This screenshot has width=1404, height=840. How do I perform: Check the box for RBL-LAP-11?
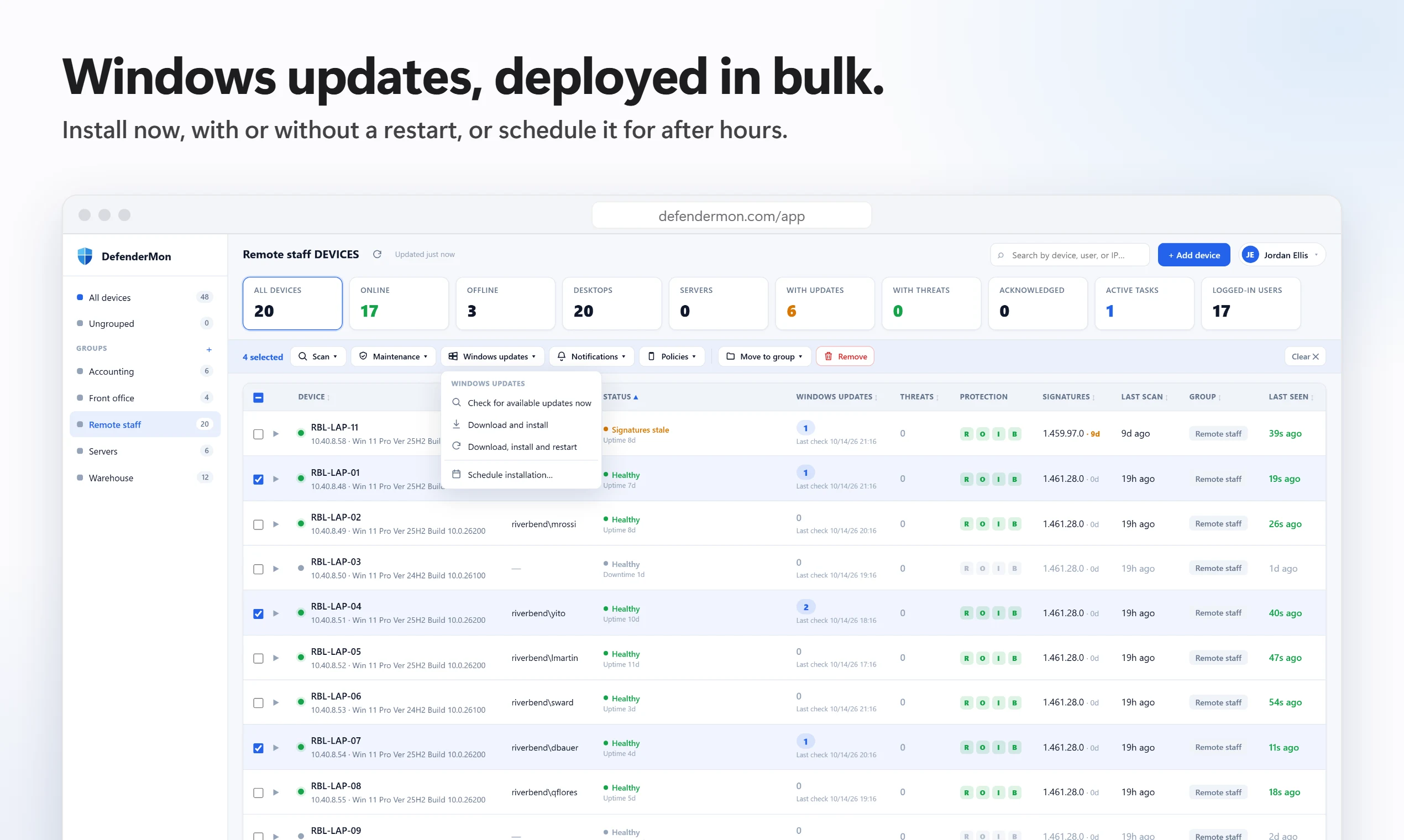(x=258, y=434)
